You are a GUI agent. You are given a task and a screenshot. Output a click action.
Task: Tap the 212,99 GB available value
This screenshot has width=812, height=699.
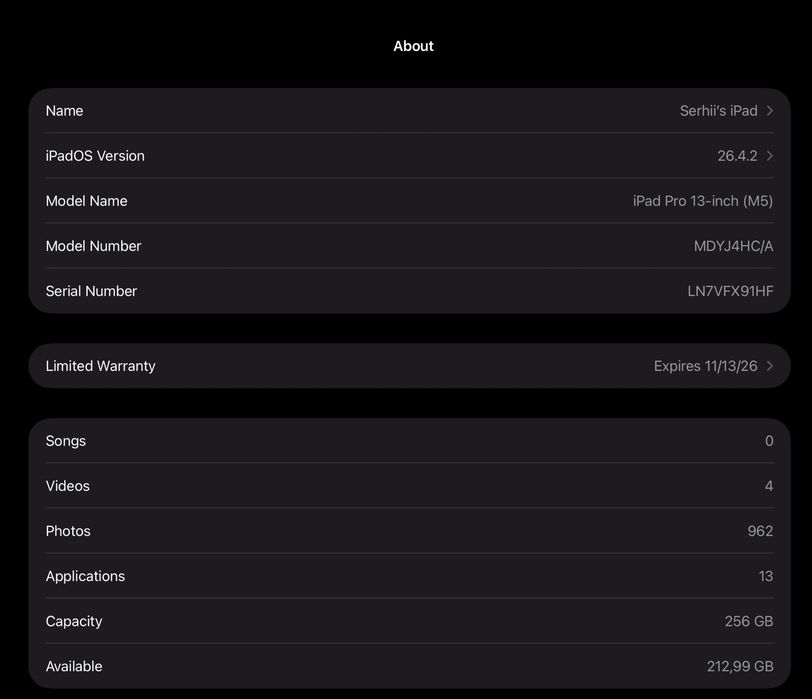coord(740,666)
